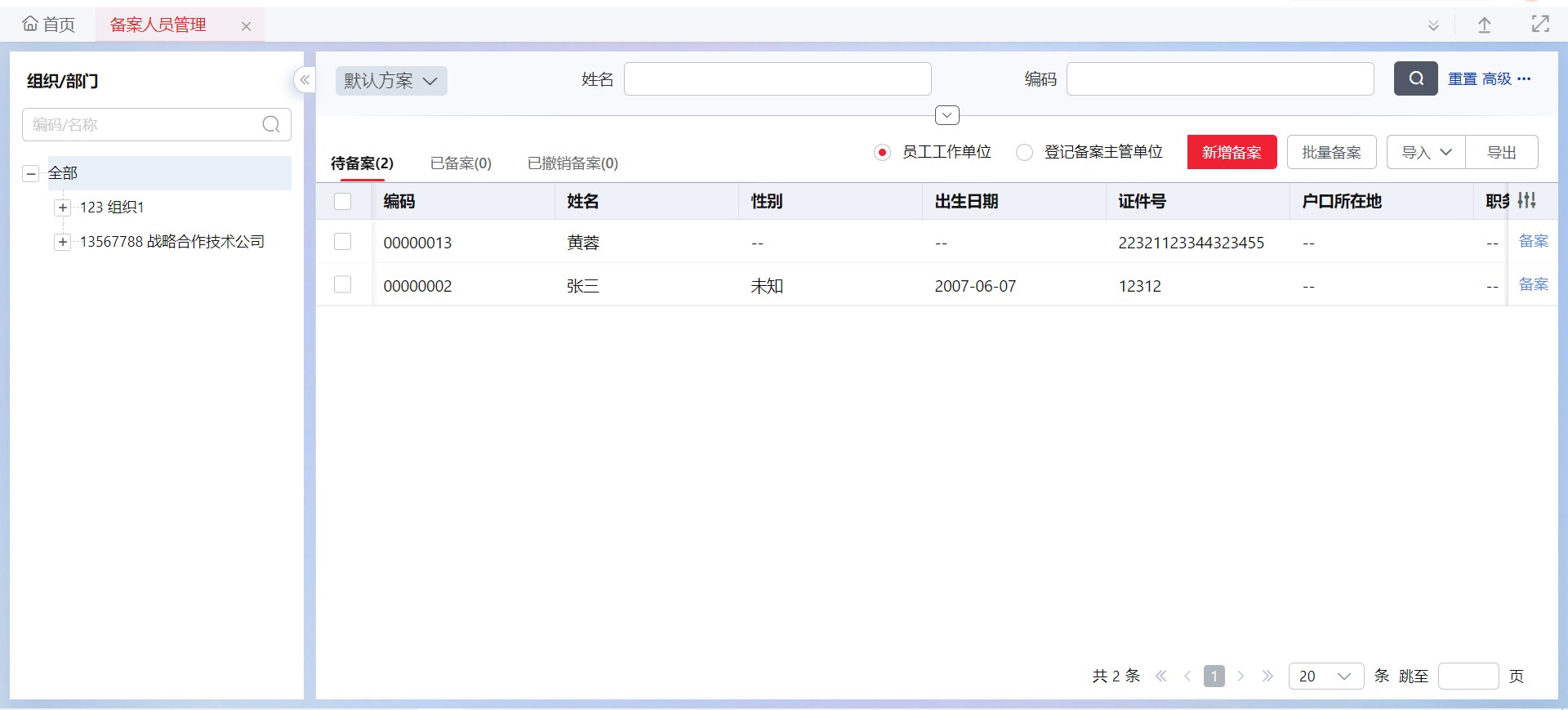Viewport: 1568px width, 710px height.
Task: Check the row checkbox for 00000002
Action: 343,285
